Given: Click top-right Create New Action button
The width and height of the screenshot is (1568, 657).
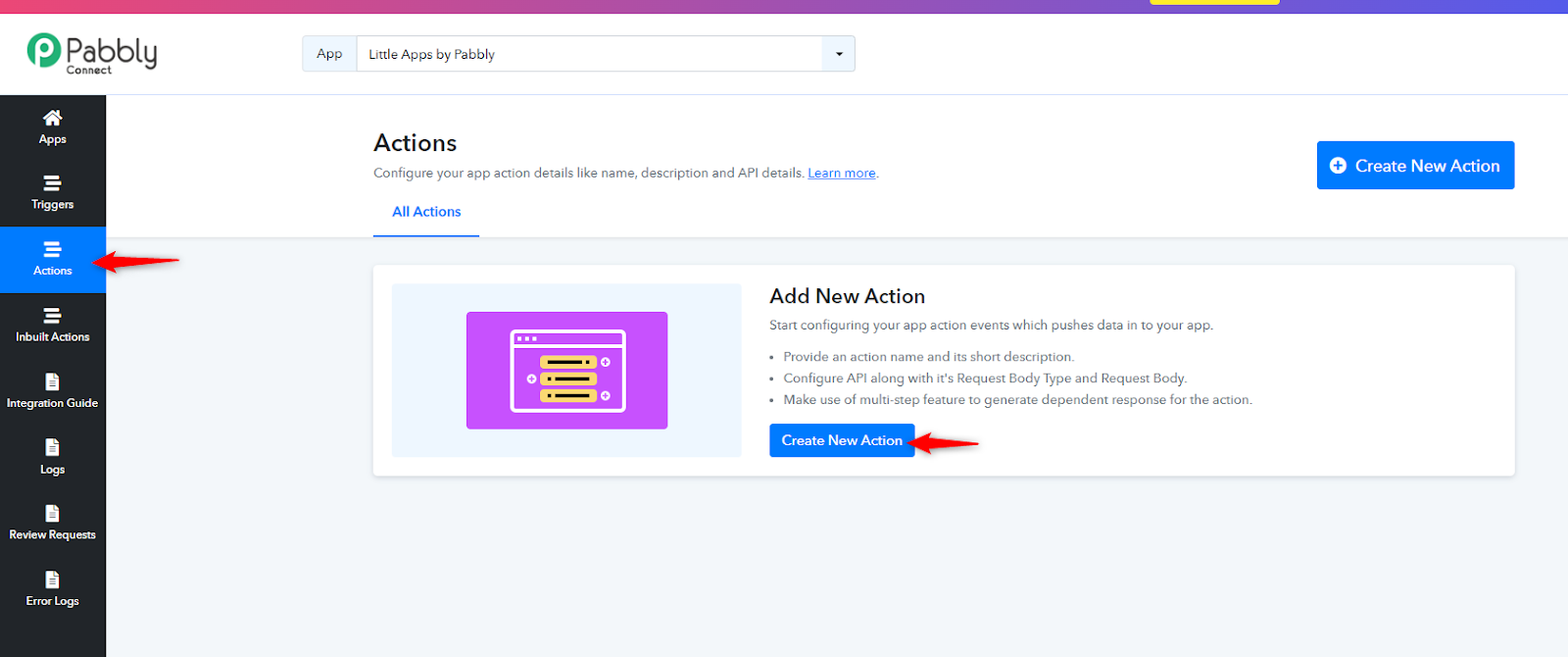Looking at the screenshot, I should click(x=1415, y=166).
